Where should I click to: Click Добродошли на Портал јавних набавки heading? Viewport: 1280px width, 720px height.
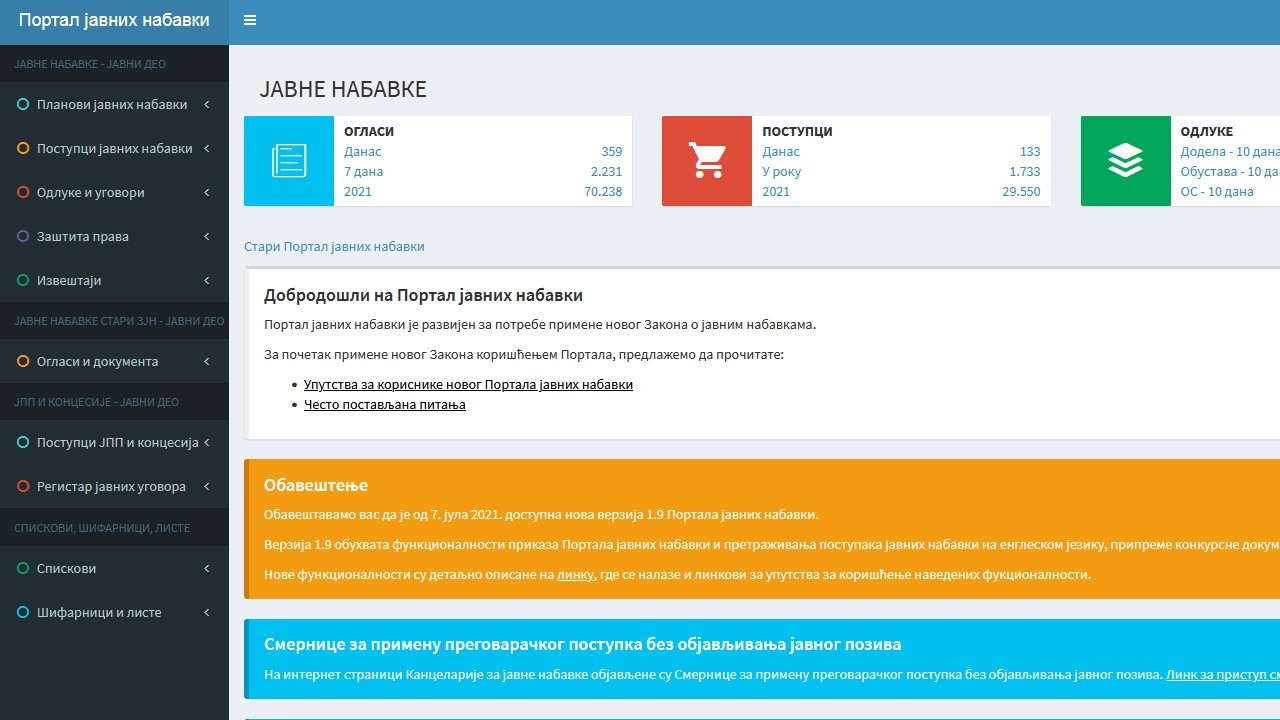(x=423, y=295)
